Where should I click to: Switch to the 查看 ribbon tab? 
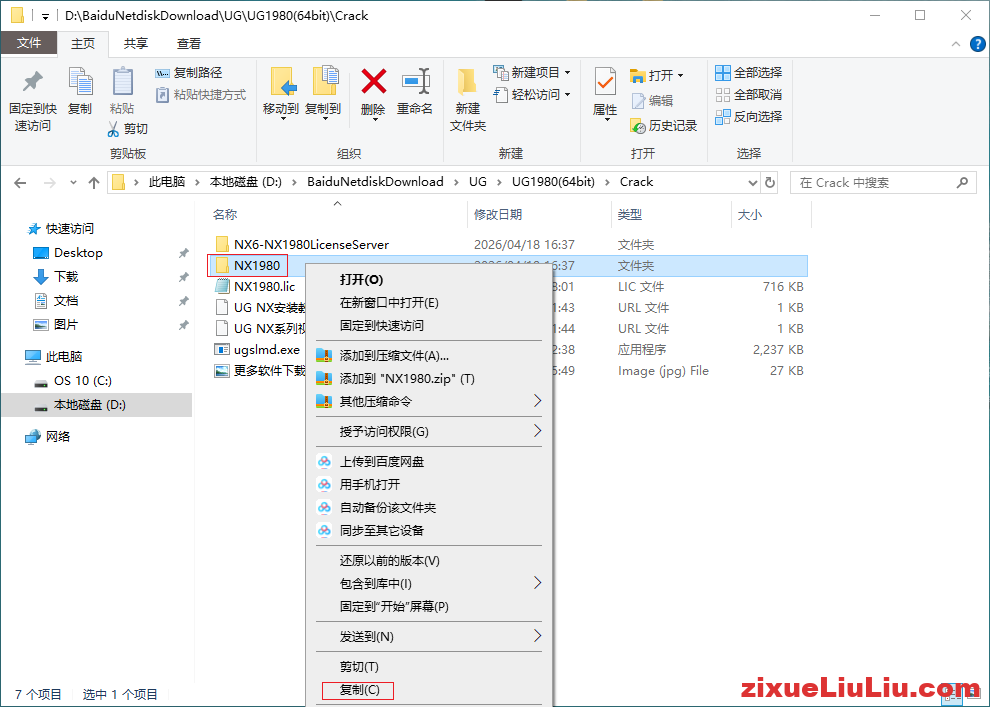(186, 43)
